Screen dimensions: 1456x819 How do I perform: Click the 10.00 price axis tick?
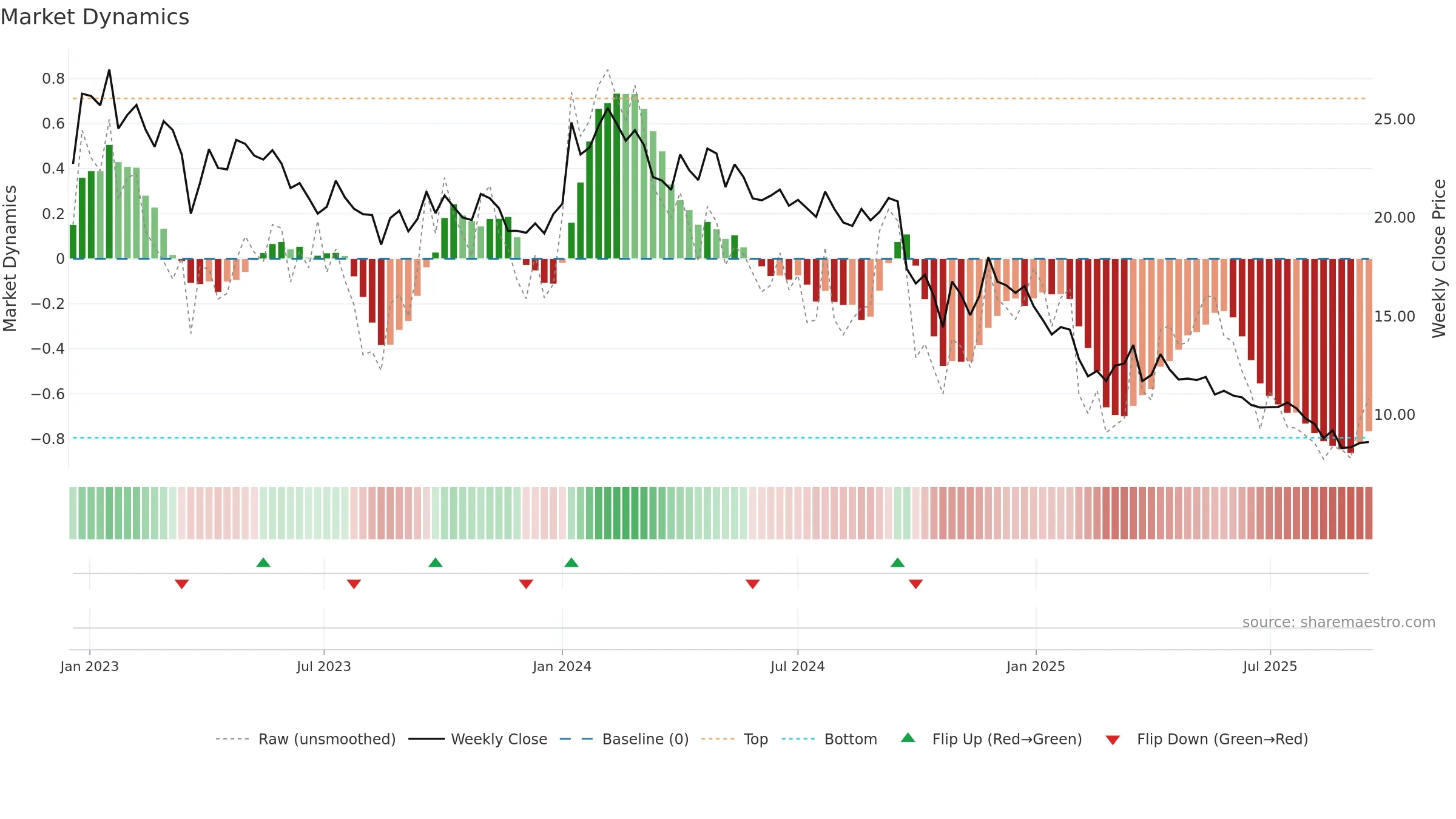point(1395,415)
